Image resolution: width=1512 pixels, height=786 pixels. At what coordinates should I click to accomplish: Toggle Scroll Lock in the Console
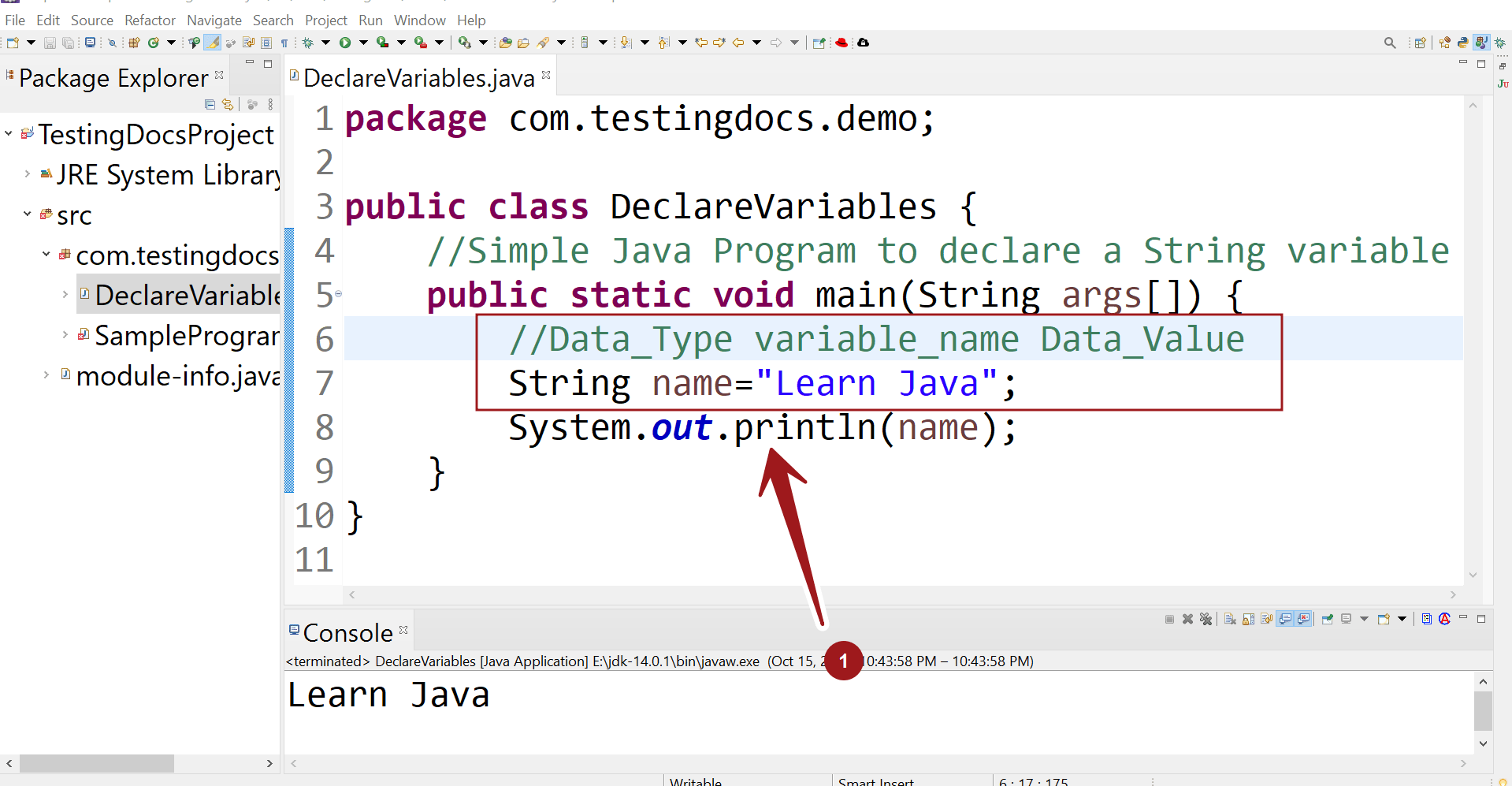tap(1247, 619)
